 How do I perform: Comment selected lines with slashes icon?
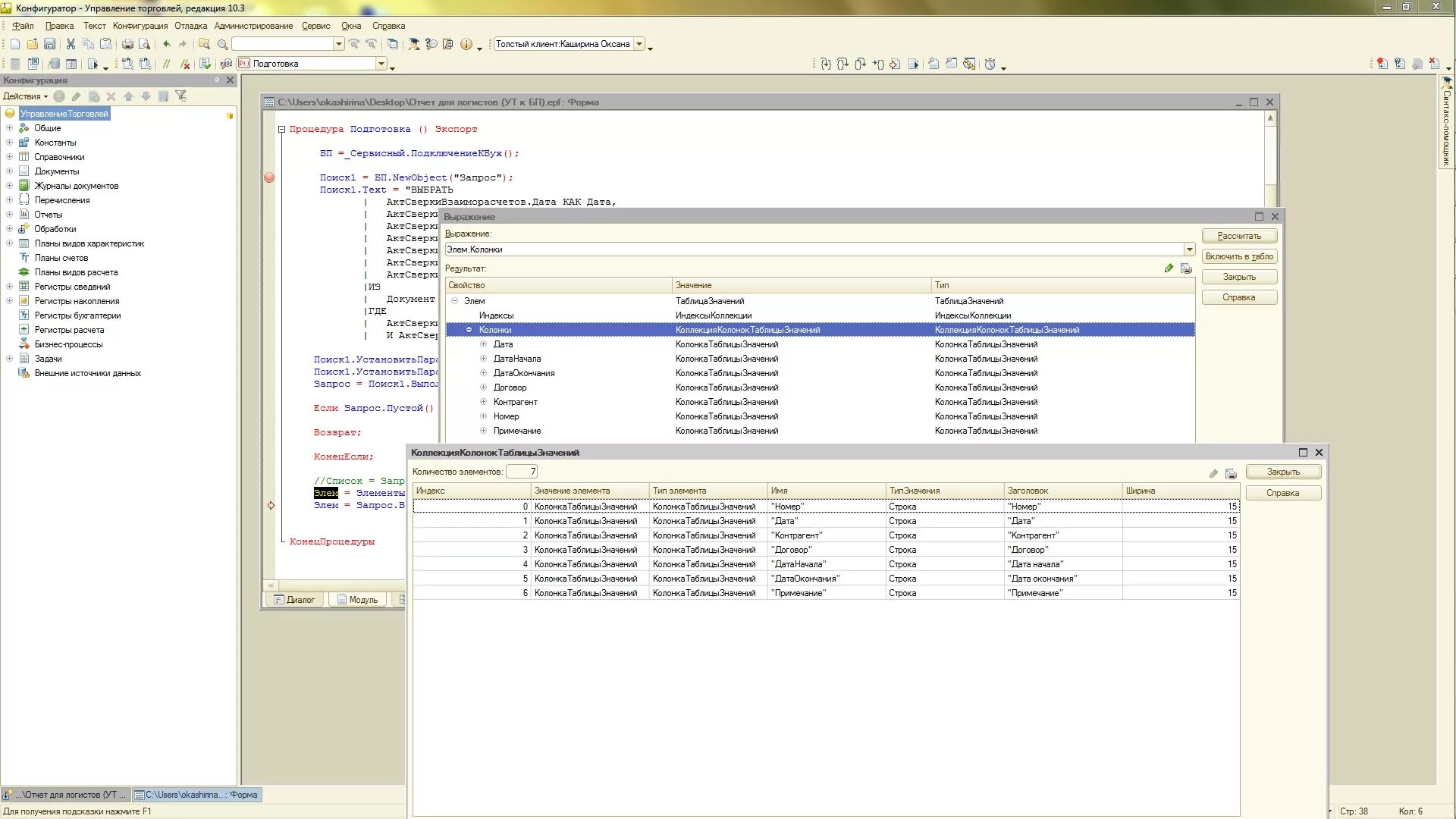click(x=166, y=64)
